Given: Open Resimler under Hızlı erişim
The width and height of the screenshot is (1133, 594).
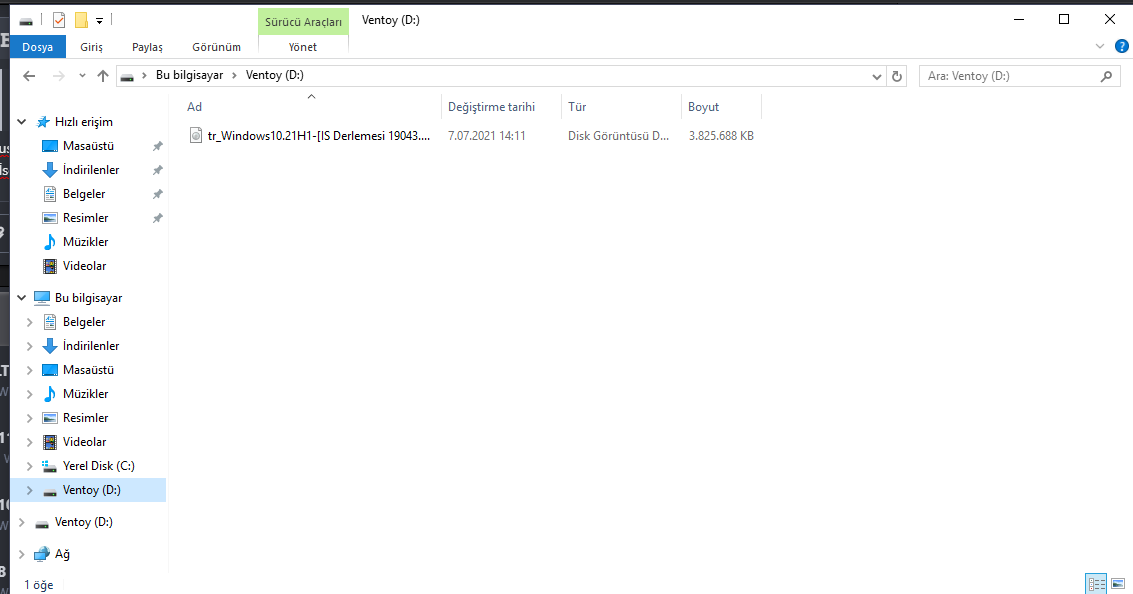Looking at the screenshot, I should click(x=85, y=218).
